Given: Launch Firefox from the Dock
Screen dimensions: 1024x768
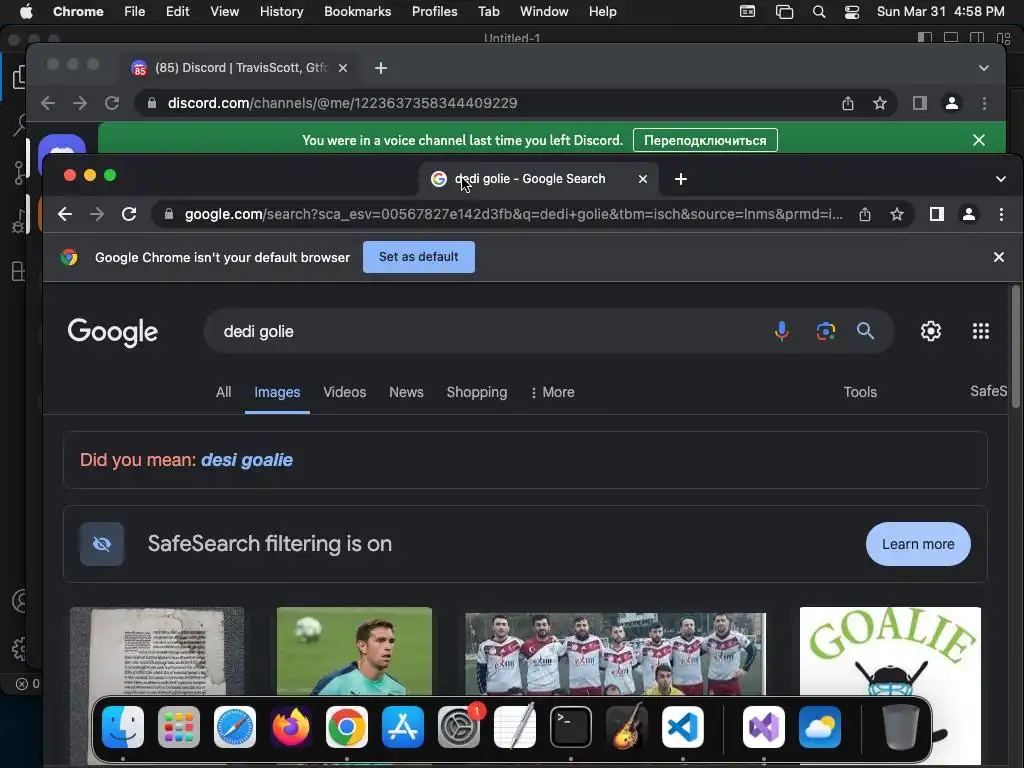Looking at the screenshot, I should click(x=291, y=727).
